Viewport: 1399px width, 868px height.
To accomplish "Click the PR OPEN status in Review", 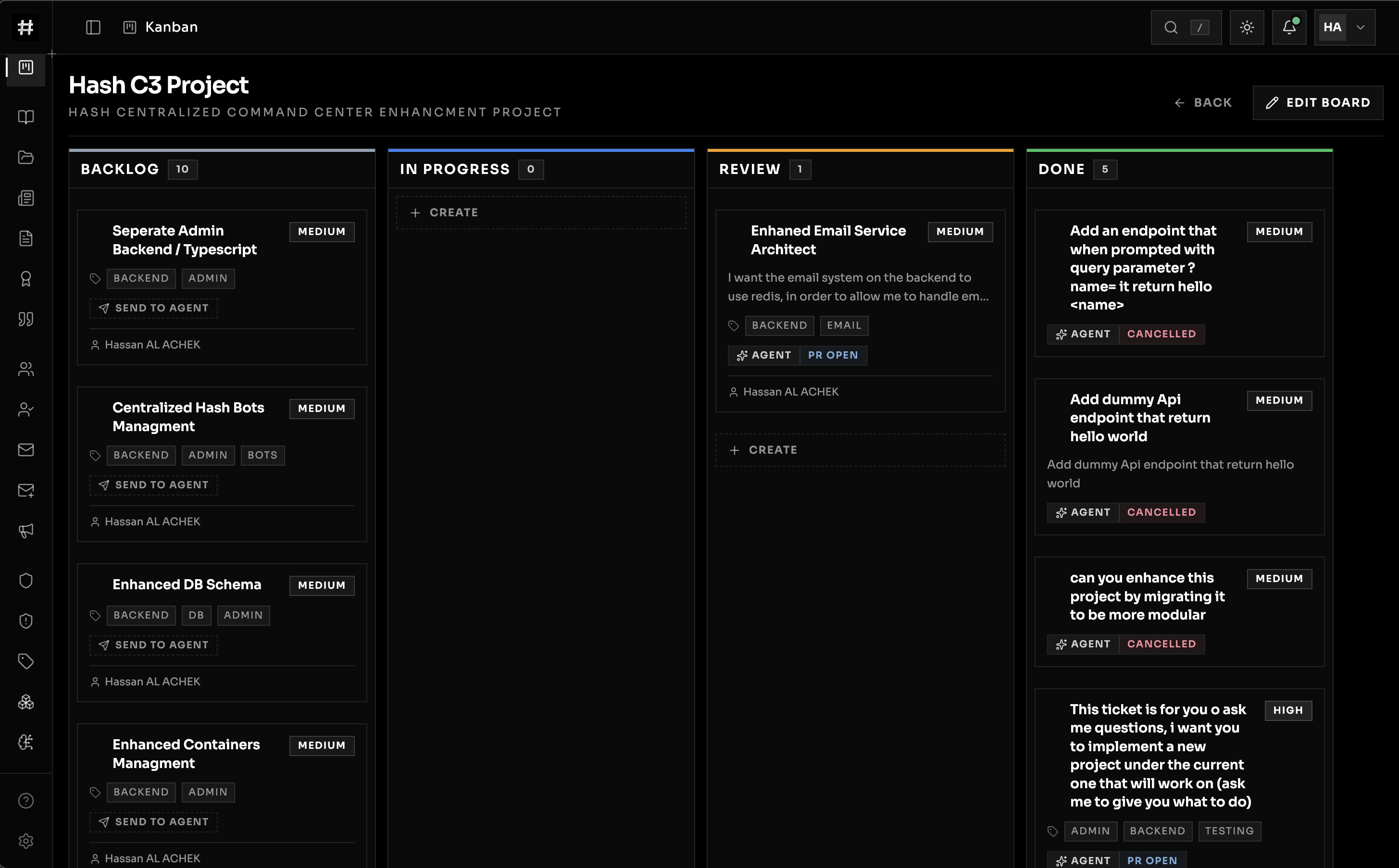I will click(x=832, y=355).
